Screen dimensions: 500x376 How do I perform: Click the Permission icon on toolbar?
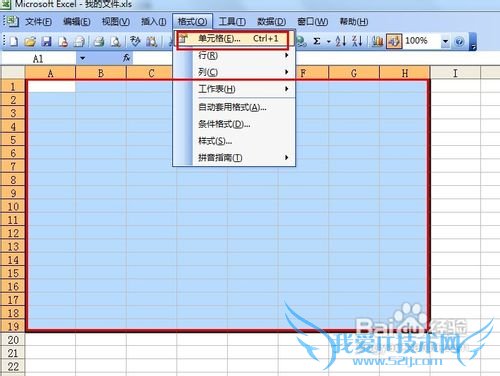63,42
